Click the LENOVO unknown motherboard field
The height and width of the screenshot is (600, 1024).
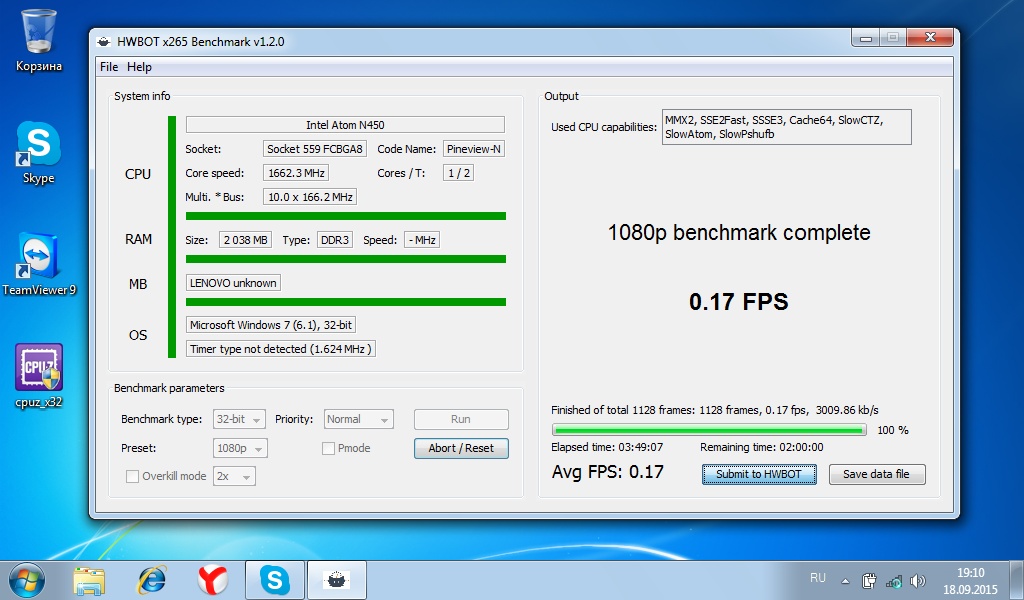[233, 283]
